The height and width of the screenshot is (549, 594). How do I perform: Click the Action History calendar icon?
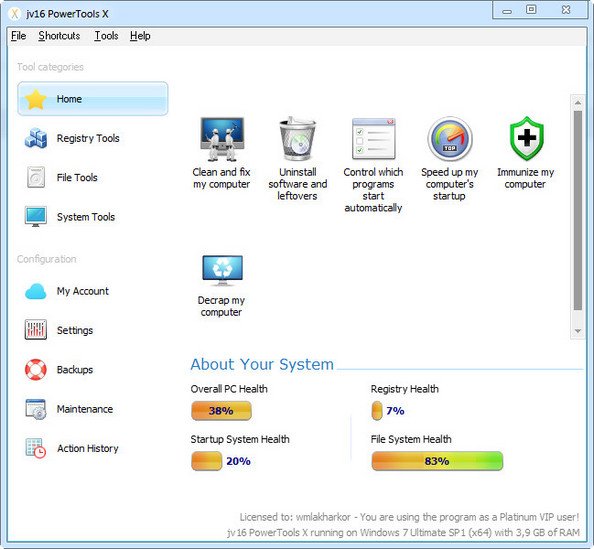36,449
